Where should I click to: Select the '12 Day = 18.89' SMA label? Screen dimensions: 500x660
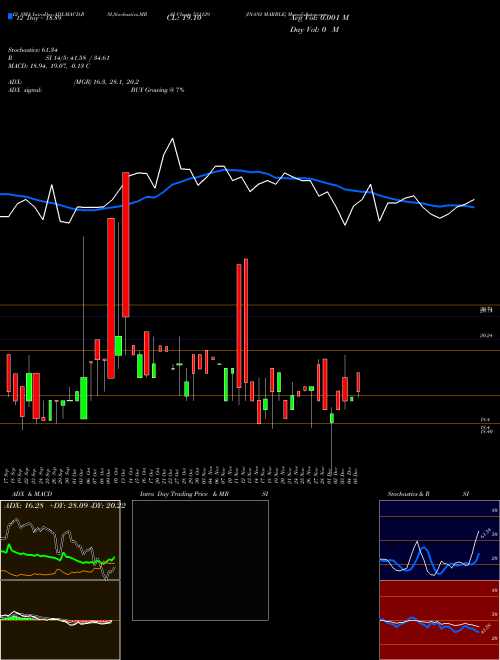[38, 18]
